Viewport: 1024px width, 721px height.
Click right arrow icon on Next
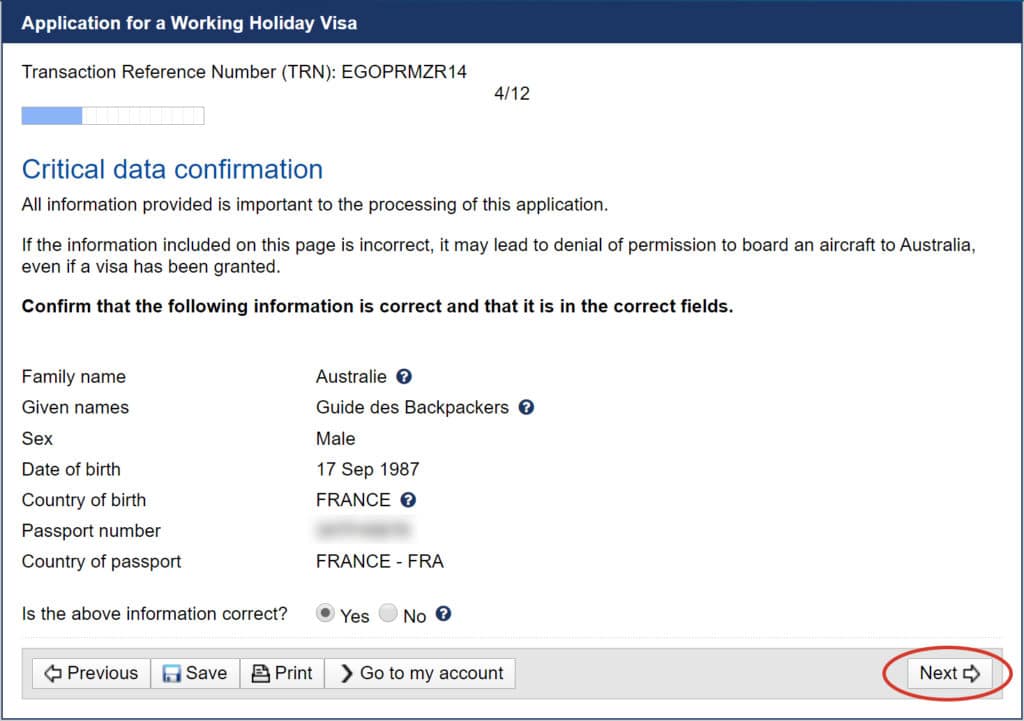[972, 673]
